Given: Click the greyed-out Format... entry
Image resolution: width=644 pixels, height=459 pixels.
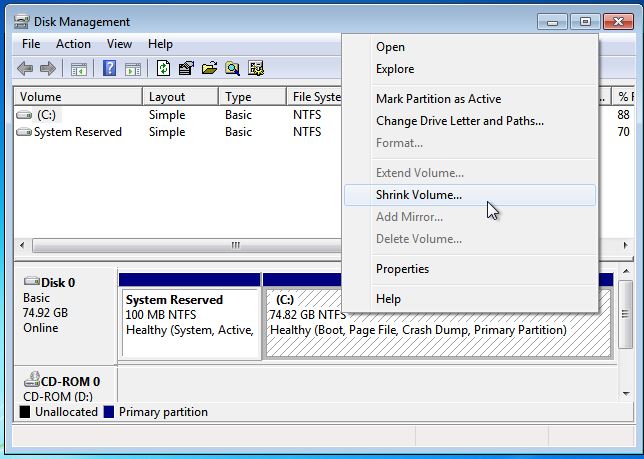Looking at the screenshot, I should [470, 143].
